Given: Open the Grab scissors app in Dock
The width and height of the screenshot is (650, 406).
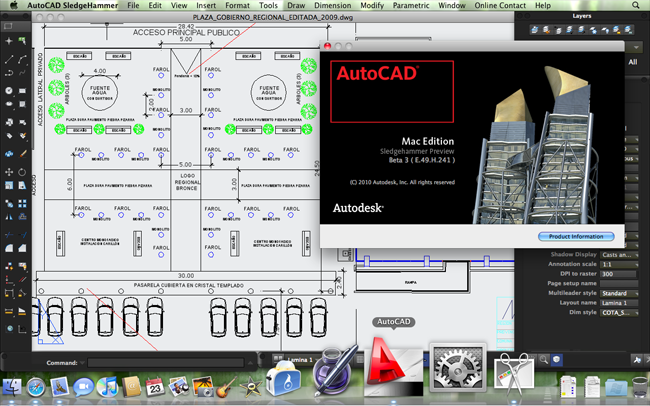Looking at the screenshot, I should click(x=514, y=375).
